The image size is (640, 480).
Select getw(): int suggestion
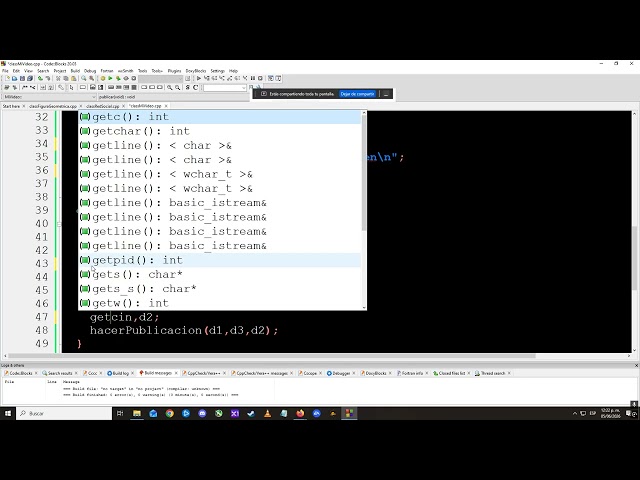click(x=220, y=303)
